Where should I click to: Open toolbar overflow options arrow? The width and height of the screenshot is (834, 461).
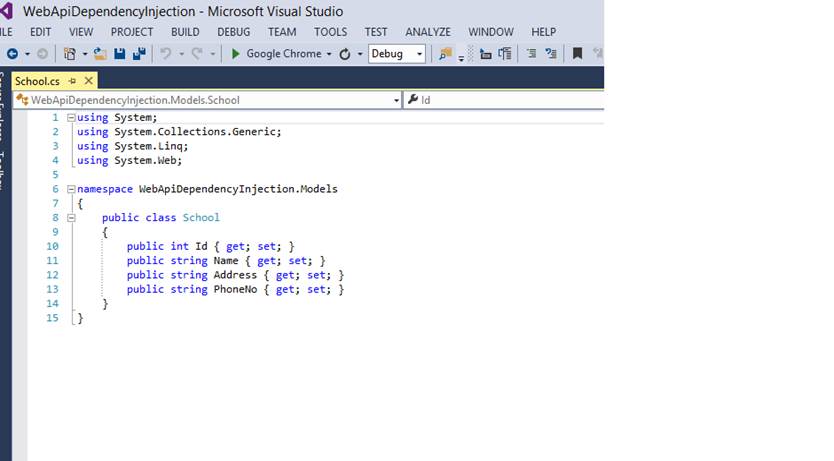pyautogui.click(x=461, y=58)
